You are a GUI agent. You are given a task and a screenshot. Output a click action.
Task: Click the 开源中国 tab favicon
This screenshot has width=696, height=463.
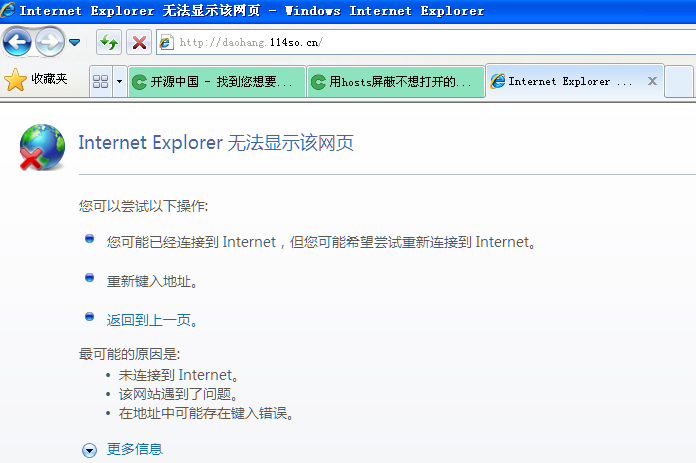(139, 82)
